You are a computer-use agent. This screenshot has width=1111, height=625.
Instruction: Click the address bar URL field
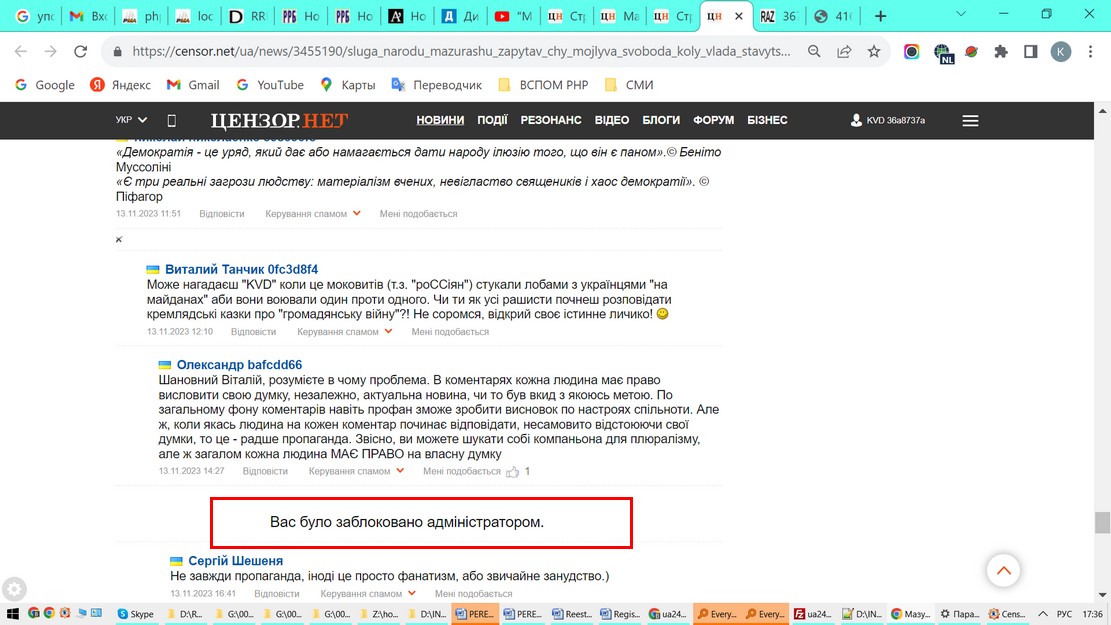(461, 51)
